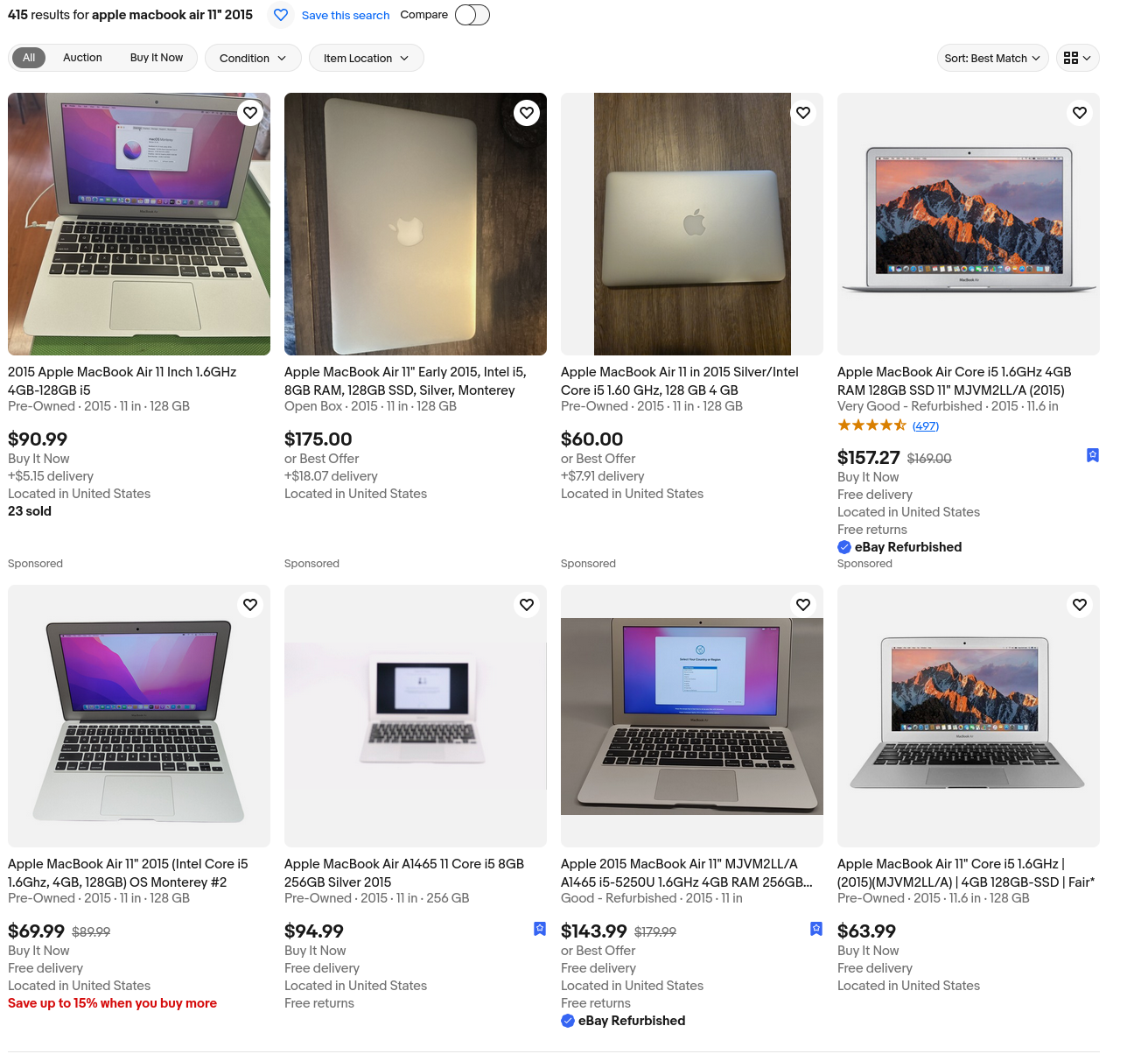Watch the $175.00 Early 2015 MacBook listing
1148x1054 pixels.
click(527, 113)
